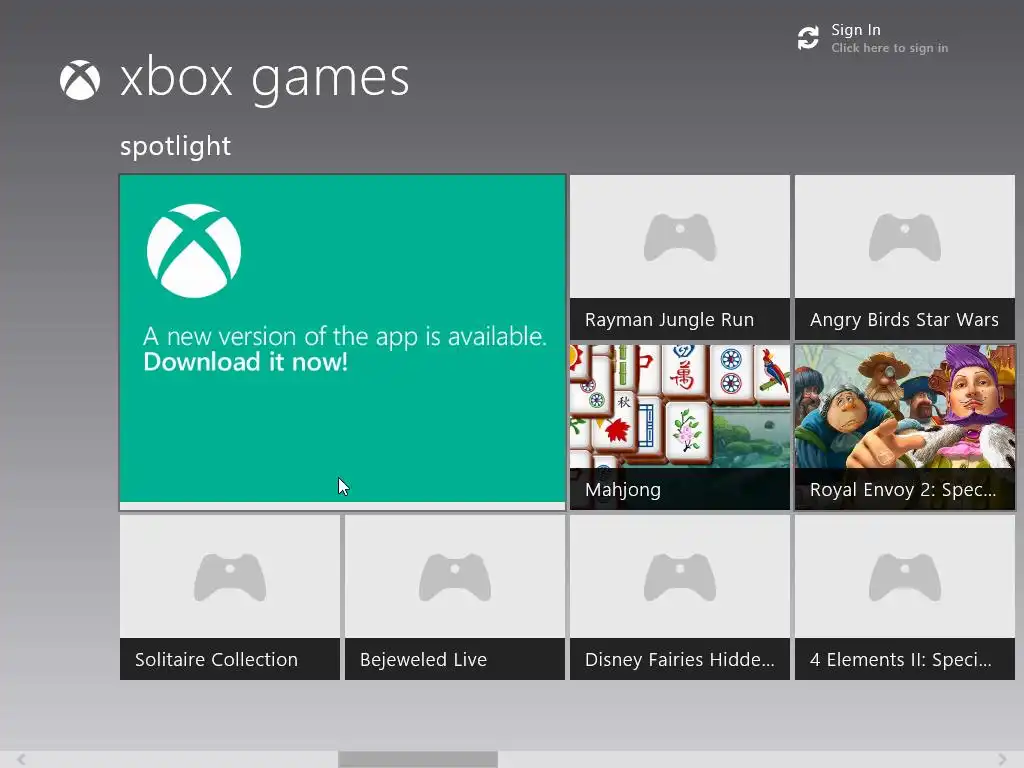Click the Bejeweled Live label
The height and width of the screenshot is (768, 1024).
pos(423,660)
